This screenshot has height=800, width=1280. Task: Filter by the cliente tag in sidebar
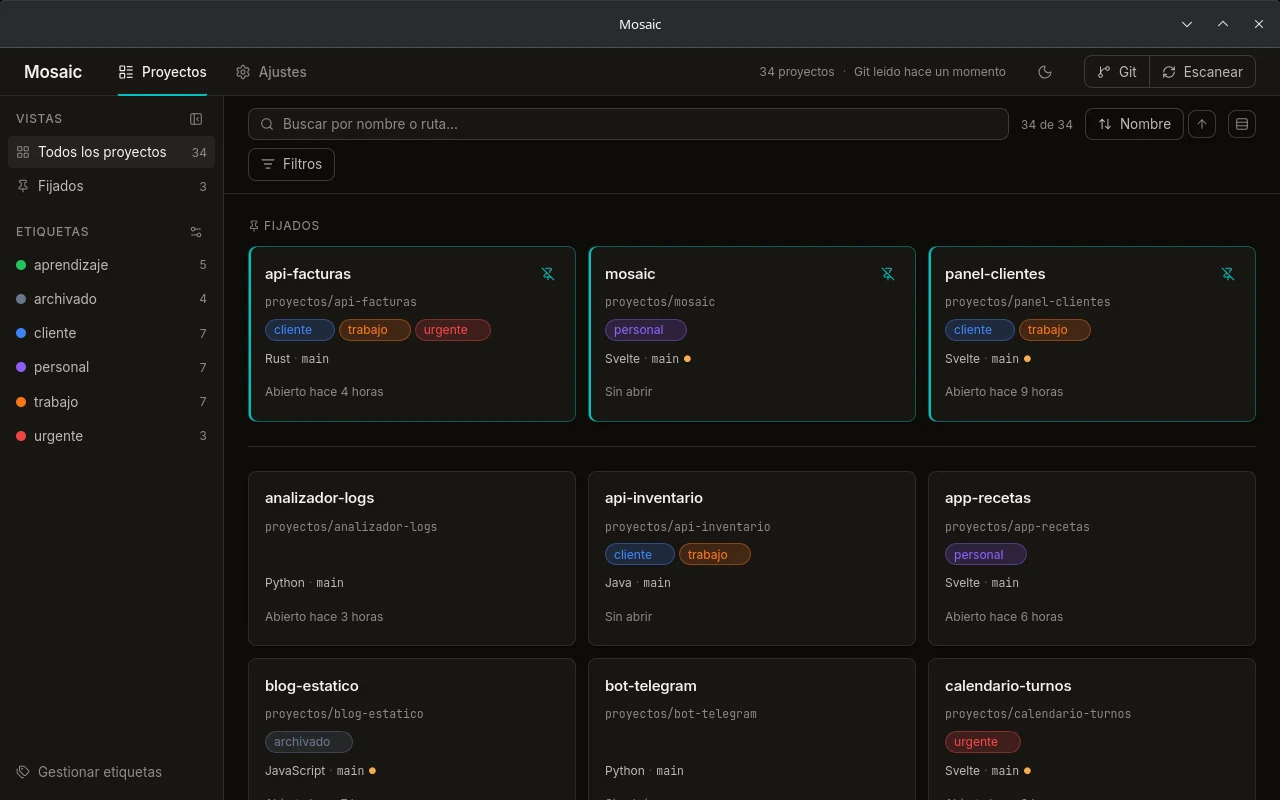tap(111, 333)
